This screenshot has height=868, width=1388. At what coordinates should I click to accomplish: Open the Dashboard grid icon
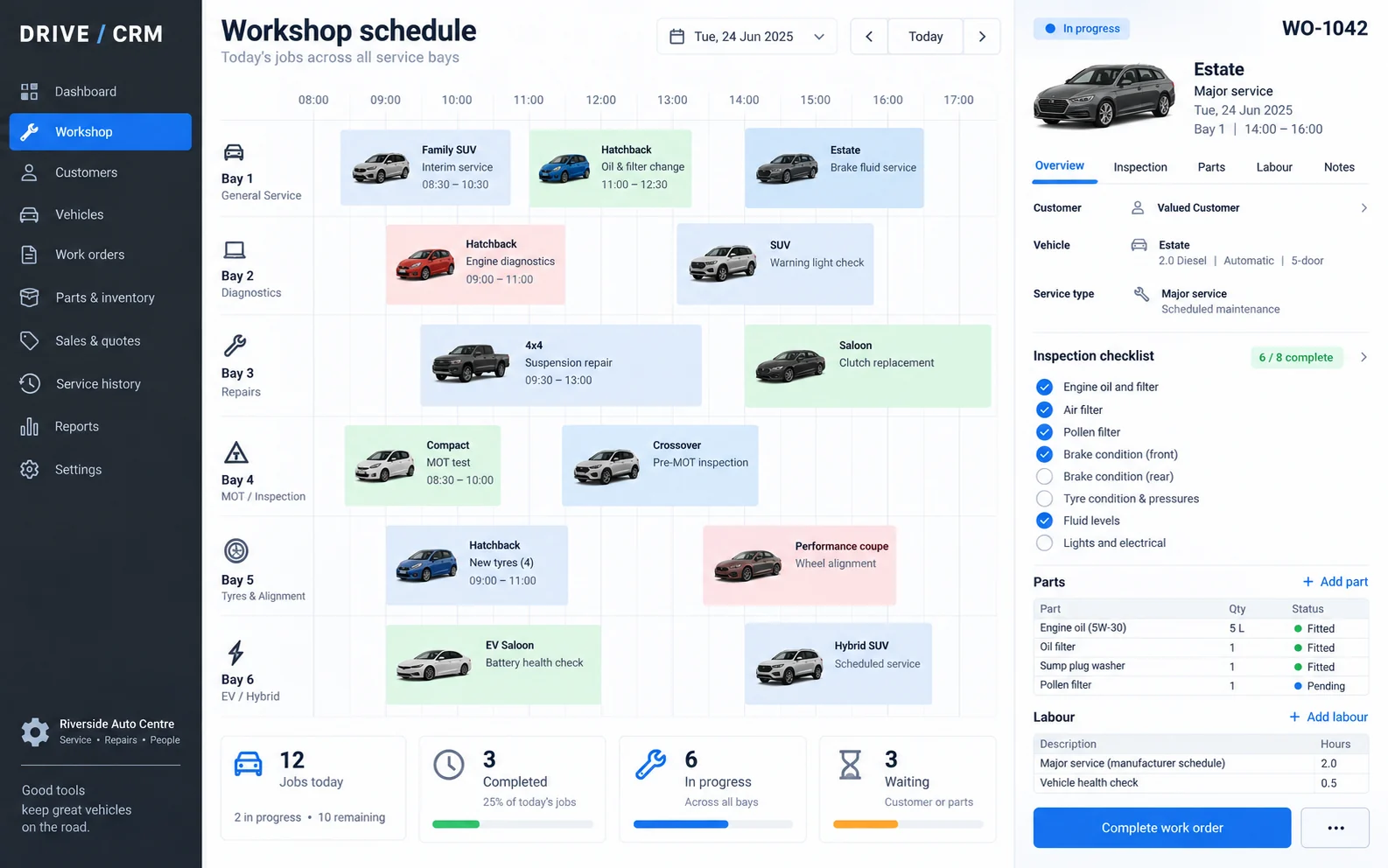coord(30,91)
